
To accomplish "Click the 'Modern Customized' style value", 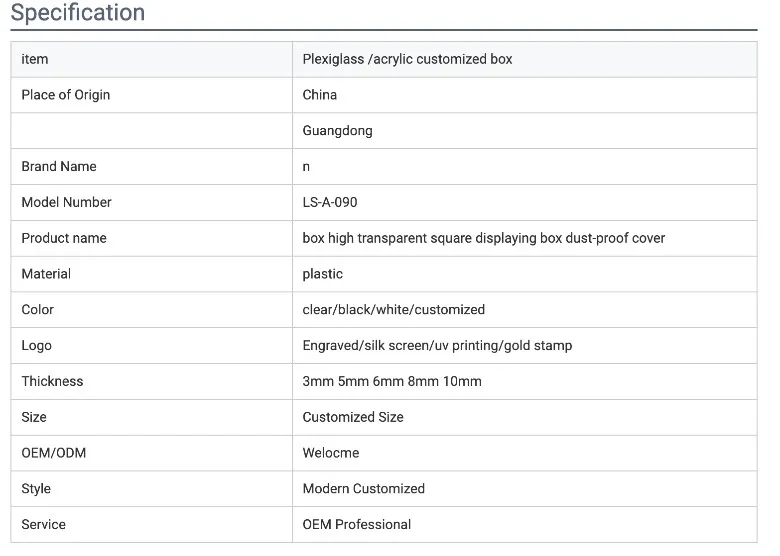I will pyautogui.click(x=363, y=489).
